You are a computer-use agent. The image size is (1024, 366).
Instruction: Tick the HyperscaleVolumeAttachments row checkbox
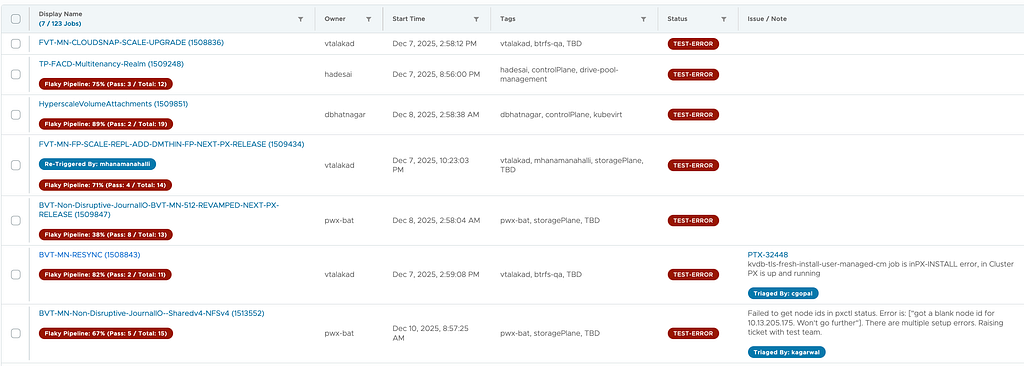[16, 114]
